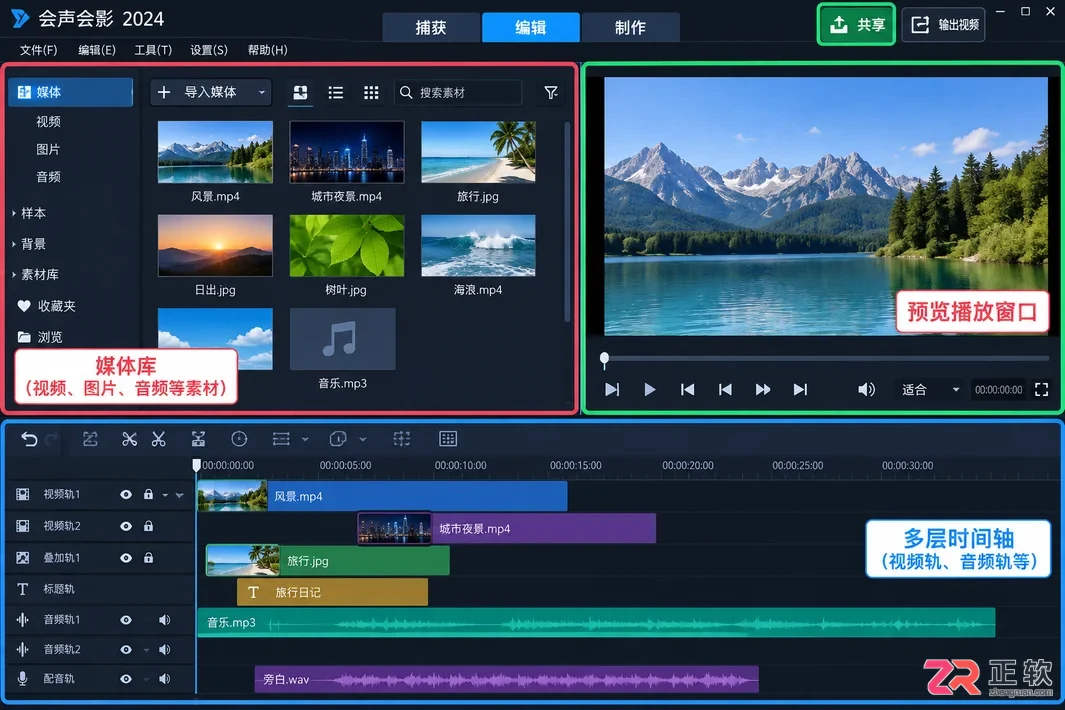Click the 叠加轨1 overlay track icon
This screenshot has width=1065, height=710.
tap(22, 558)
